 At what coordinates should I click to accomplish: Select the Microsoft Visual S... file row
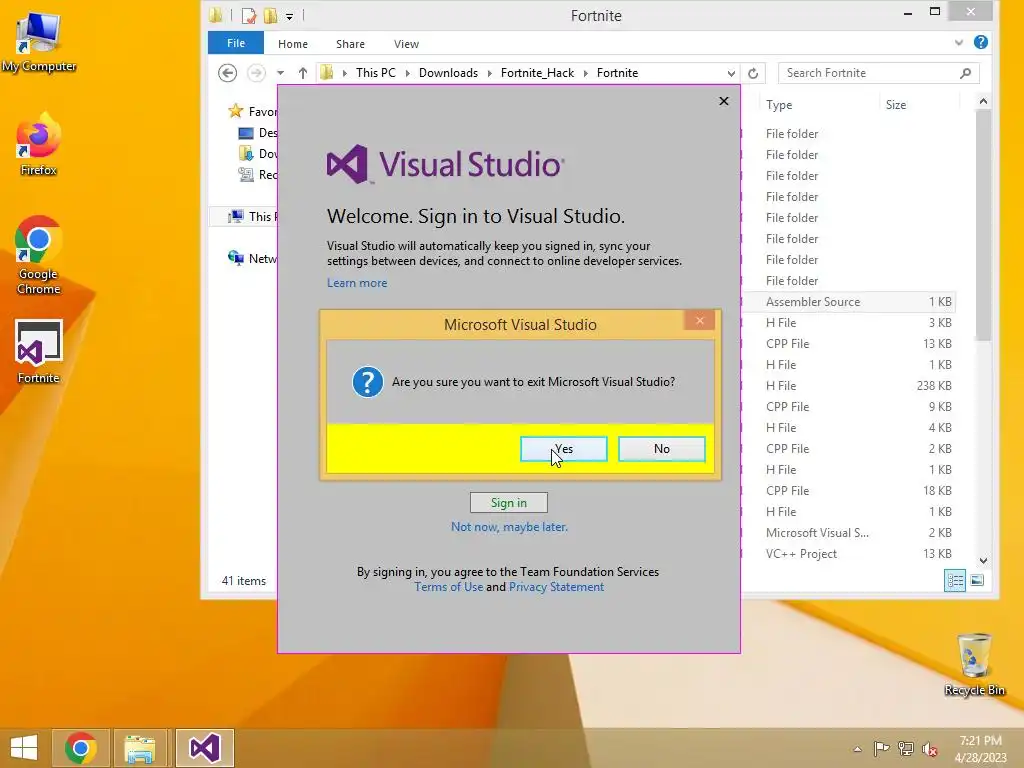tap(849, 532)
